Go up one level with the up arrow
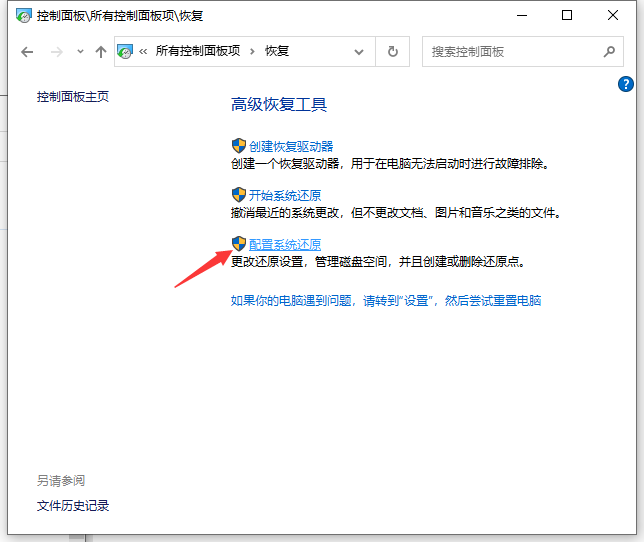 [x=100, y=52]
